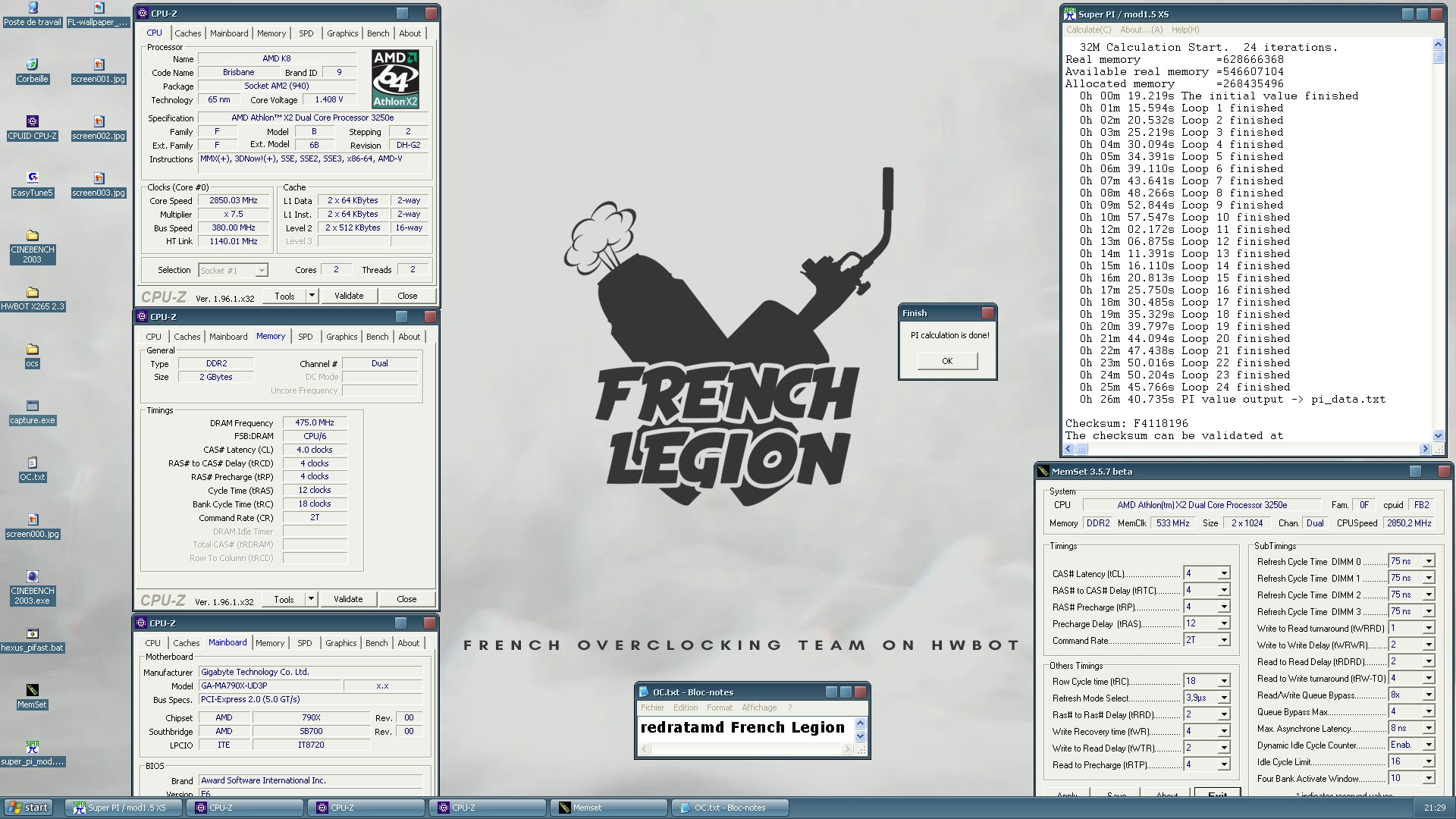
Task: Open Graphics tab in Memory CPU-Z window
Action: click(341, 337)
